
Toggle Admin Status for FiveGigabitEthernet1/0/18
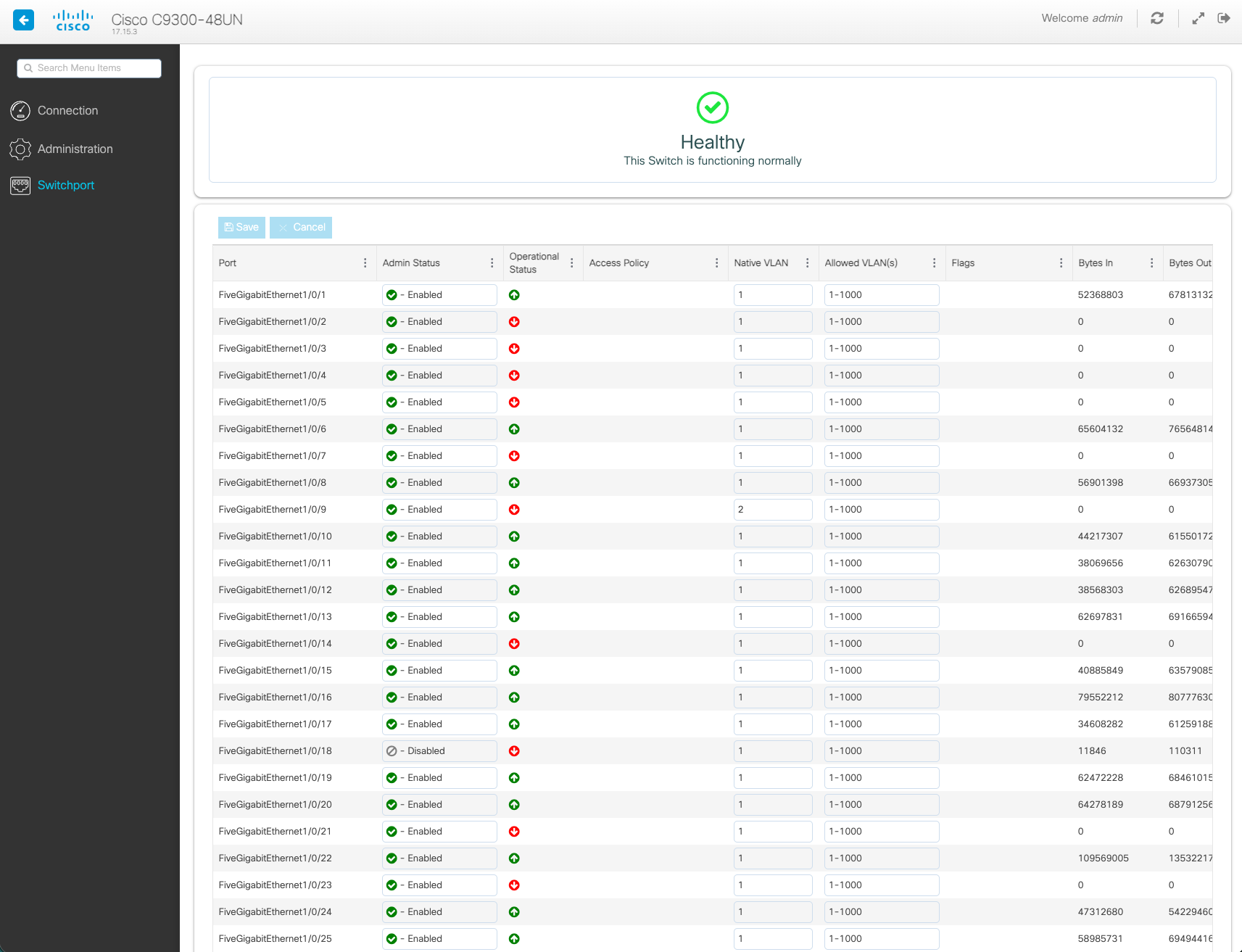point(439,751)
